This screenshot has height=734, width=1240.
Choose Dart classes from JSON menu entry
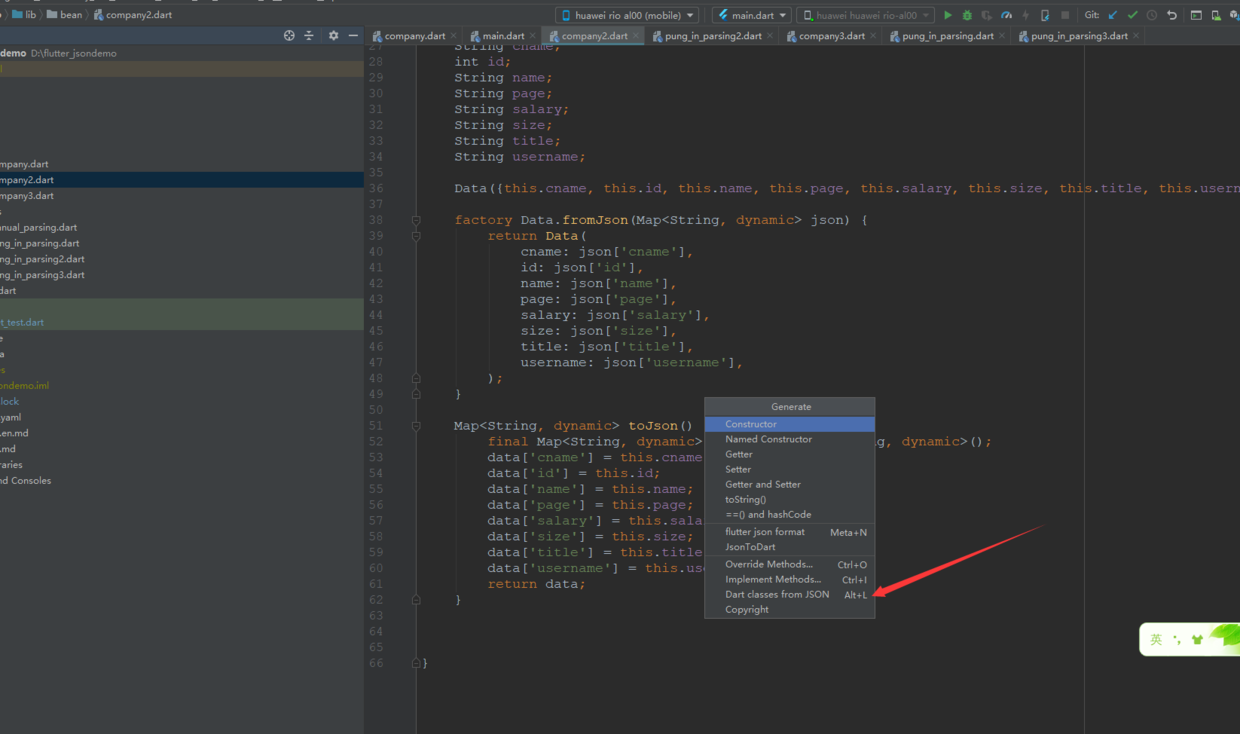tap(777, 594)
